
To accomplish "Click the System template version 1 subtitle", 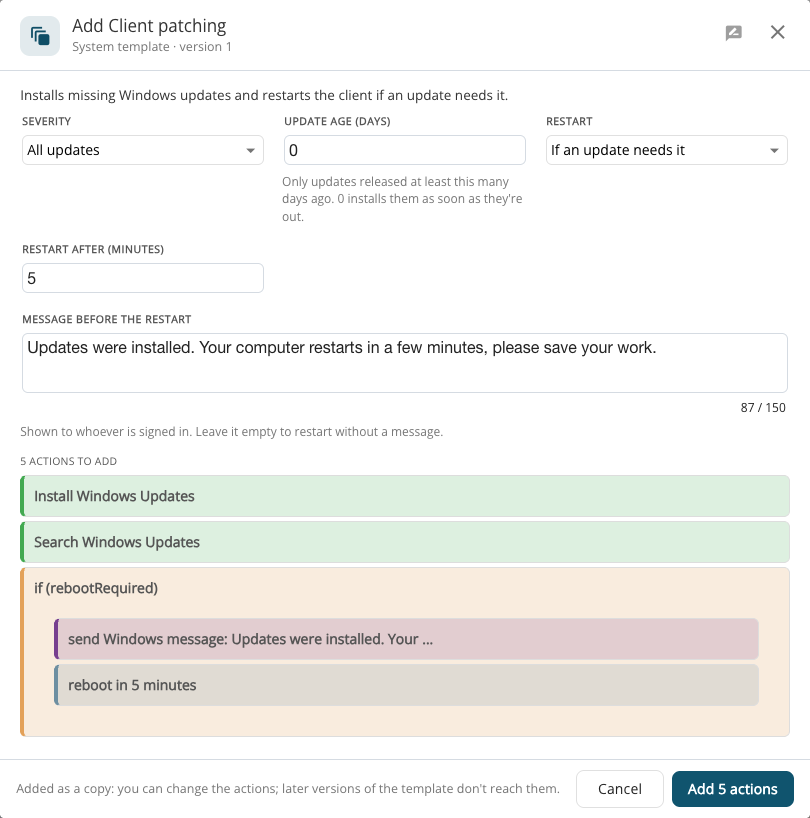I will coord(152,46).
